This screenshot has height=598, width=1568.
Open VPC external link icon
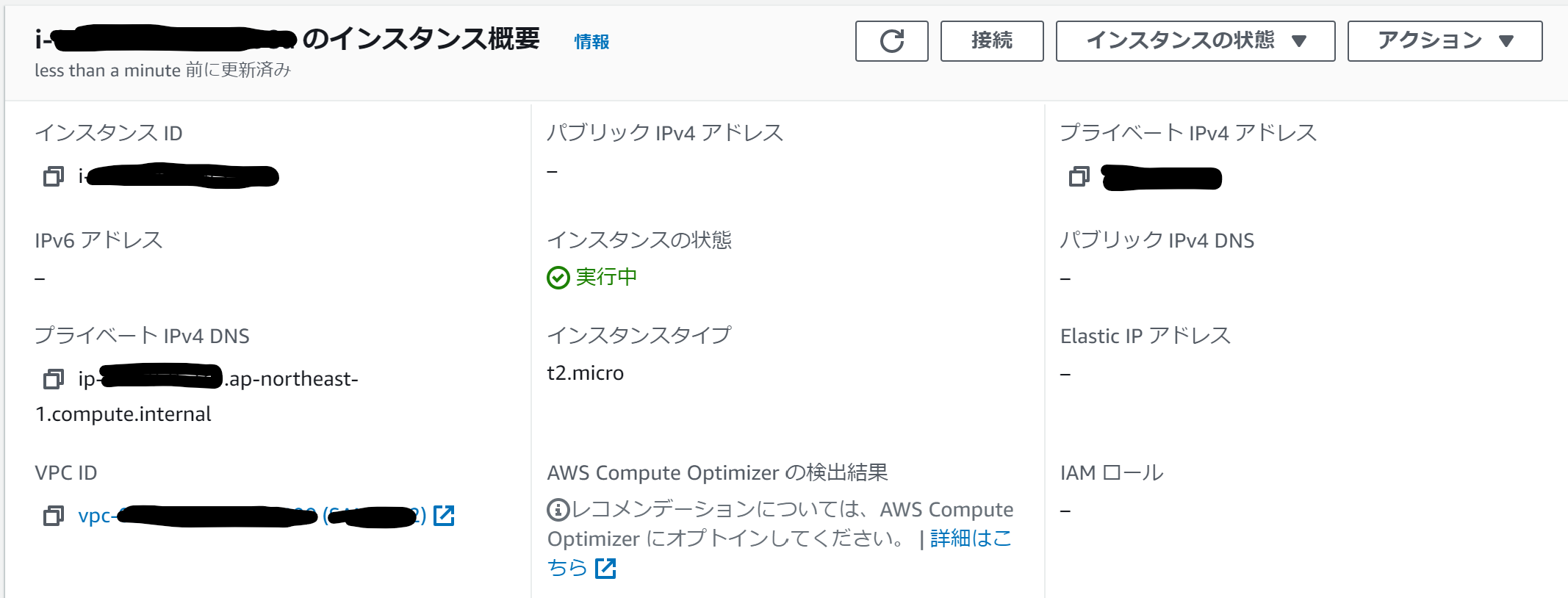(x=444, y=516)
